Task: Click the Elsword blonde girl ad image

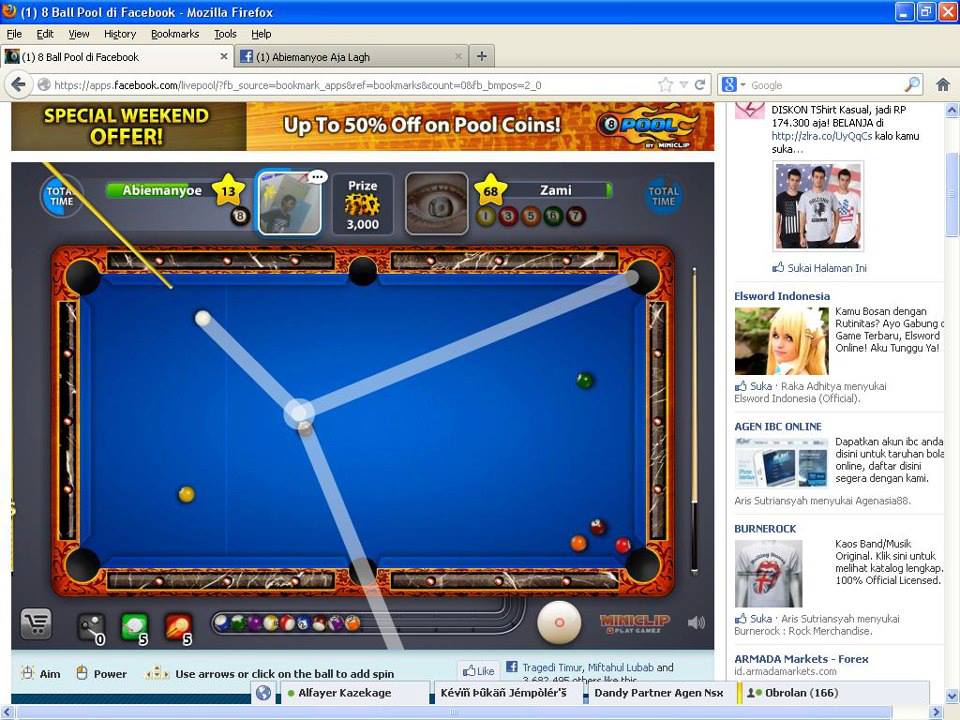Action: coord(781,341)
